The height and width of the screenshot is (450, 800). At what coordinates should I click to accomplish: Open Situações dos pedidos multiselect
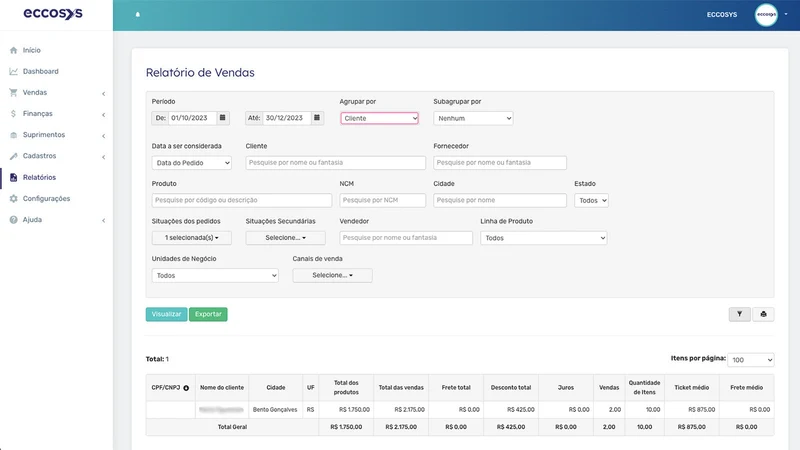[191, 238]
